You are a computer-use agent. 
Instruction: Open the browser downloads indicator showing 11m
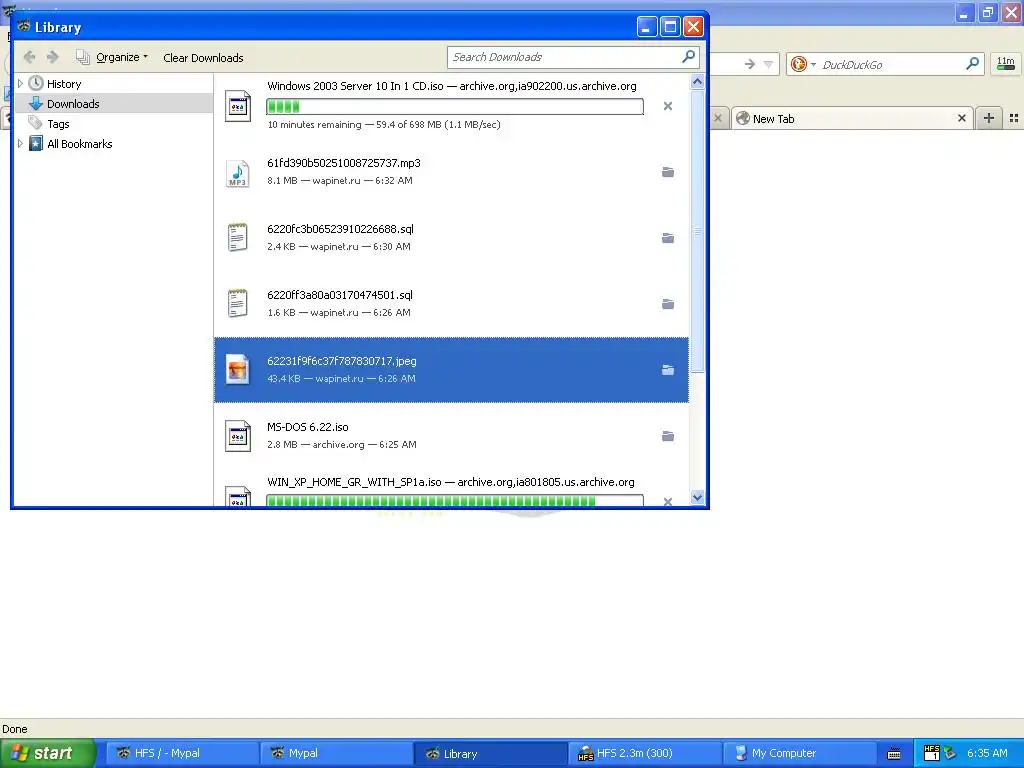1006,64
